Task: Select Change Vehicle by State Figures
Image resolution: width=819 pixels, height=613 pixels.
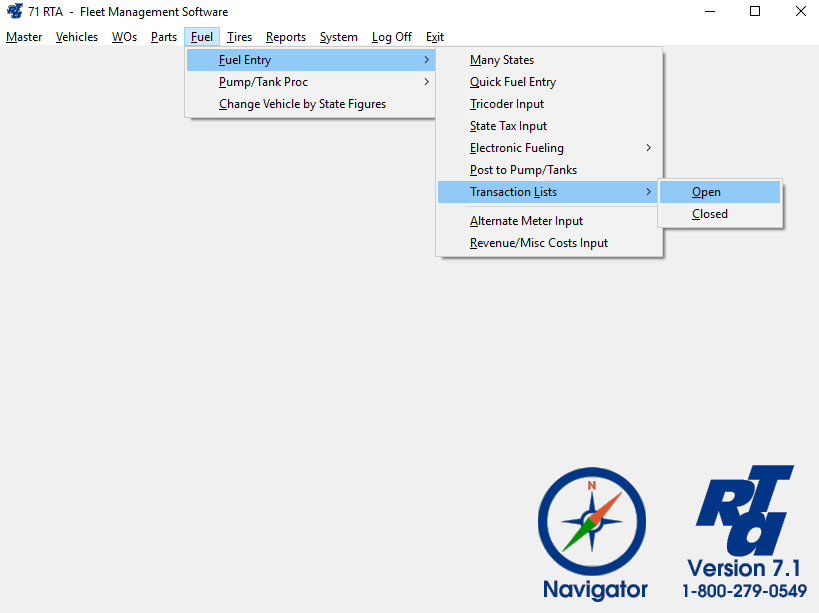Action: click(x=302, y=104)
